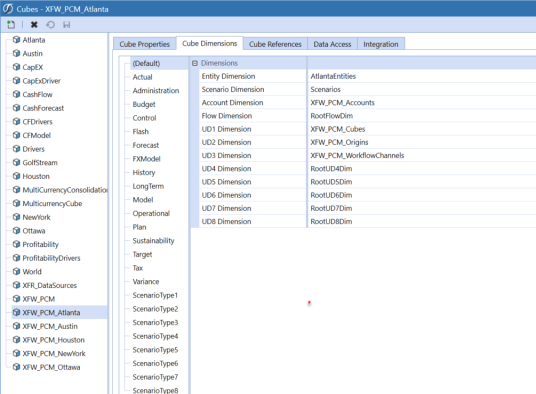Click the cube icon beside CapExDriver

pos(16,81)
